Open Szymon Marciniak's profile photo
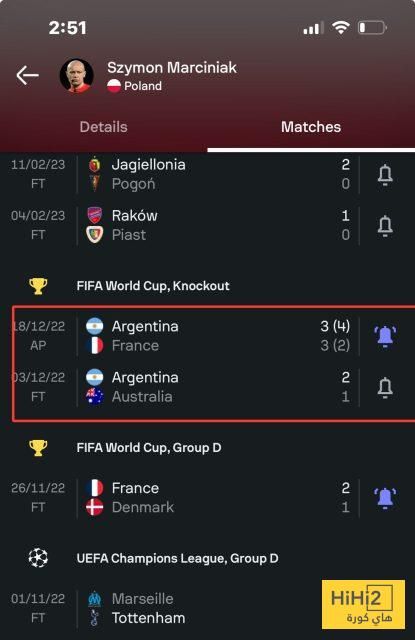 76,76
